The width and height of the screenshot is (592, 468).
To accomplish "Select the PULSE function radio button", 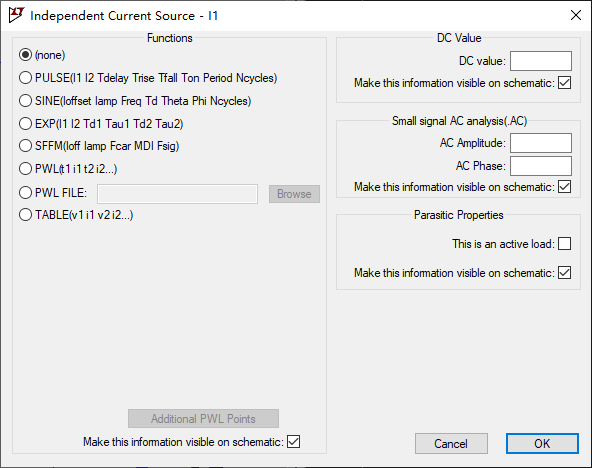I will (x=25, y=78).
